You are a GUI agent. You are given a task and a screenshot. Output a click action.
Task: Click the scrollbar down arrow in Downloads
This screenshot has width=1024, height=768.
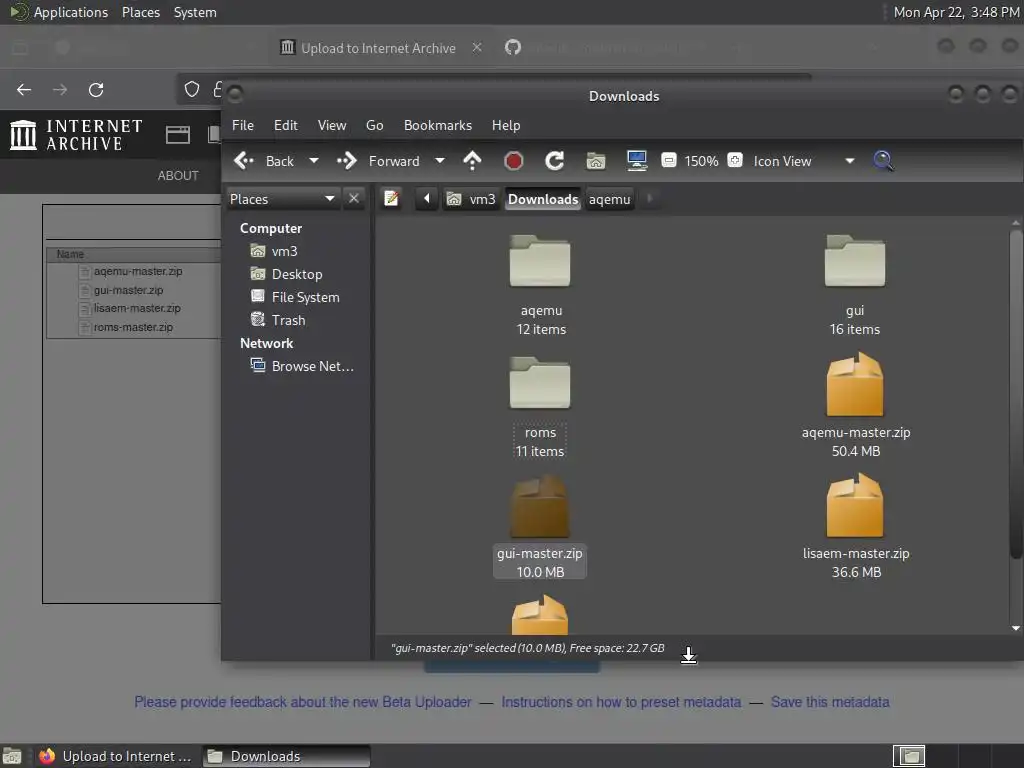[1016, 628]
